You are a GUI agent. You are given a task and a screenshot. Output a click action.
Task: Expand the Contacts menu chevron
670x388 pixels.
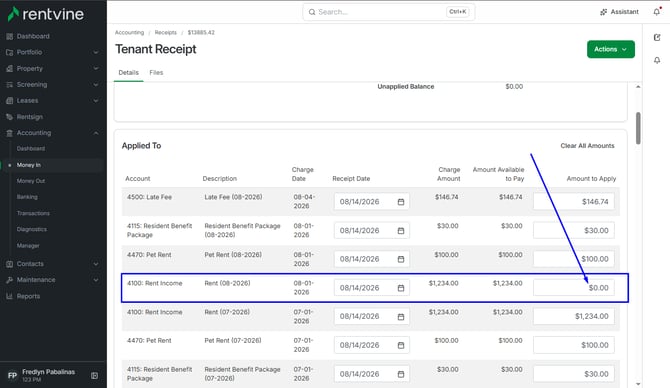(96, 264)
